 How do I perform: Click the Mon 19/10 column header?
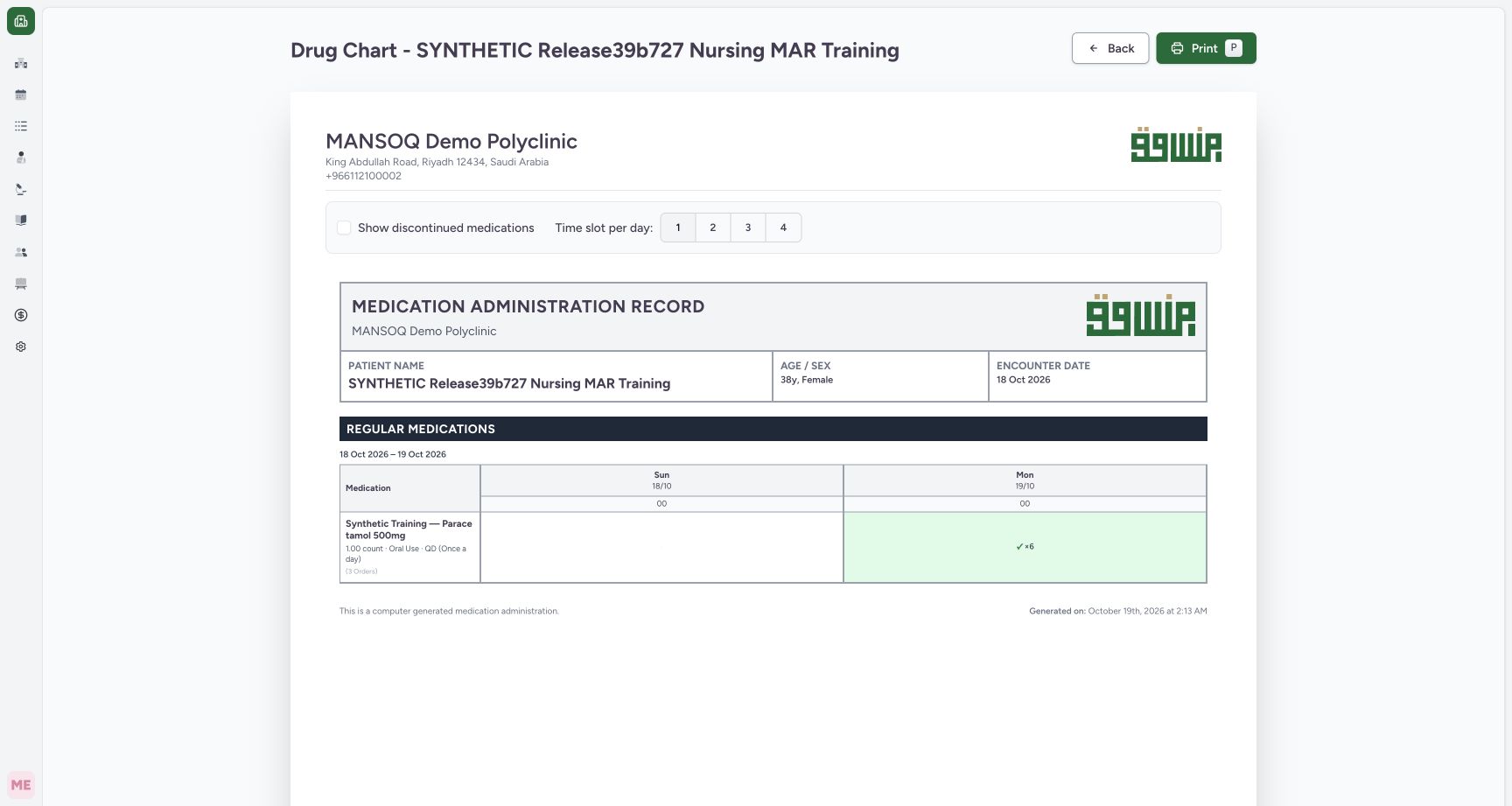[1025, 480]
